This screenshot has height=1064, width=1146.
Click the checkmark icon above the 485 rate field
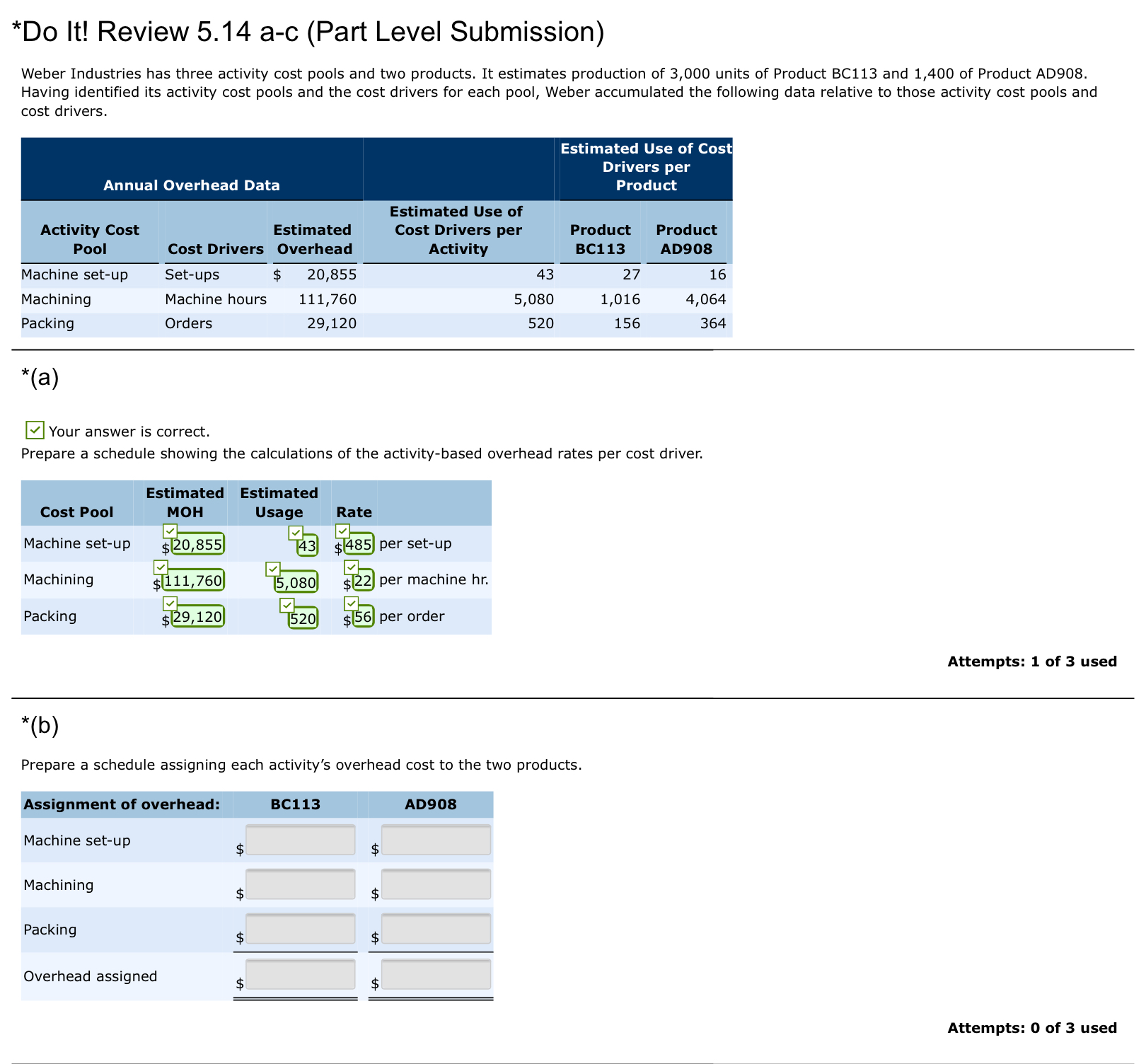click(x=342, y=531)
